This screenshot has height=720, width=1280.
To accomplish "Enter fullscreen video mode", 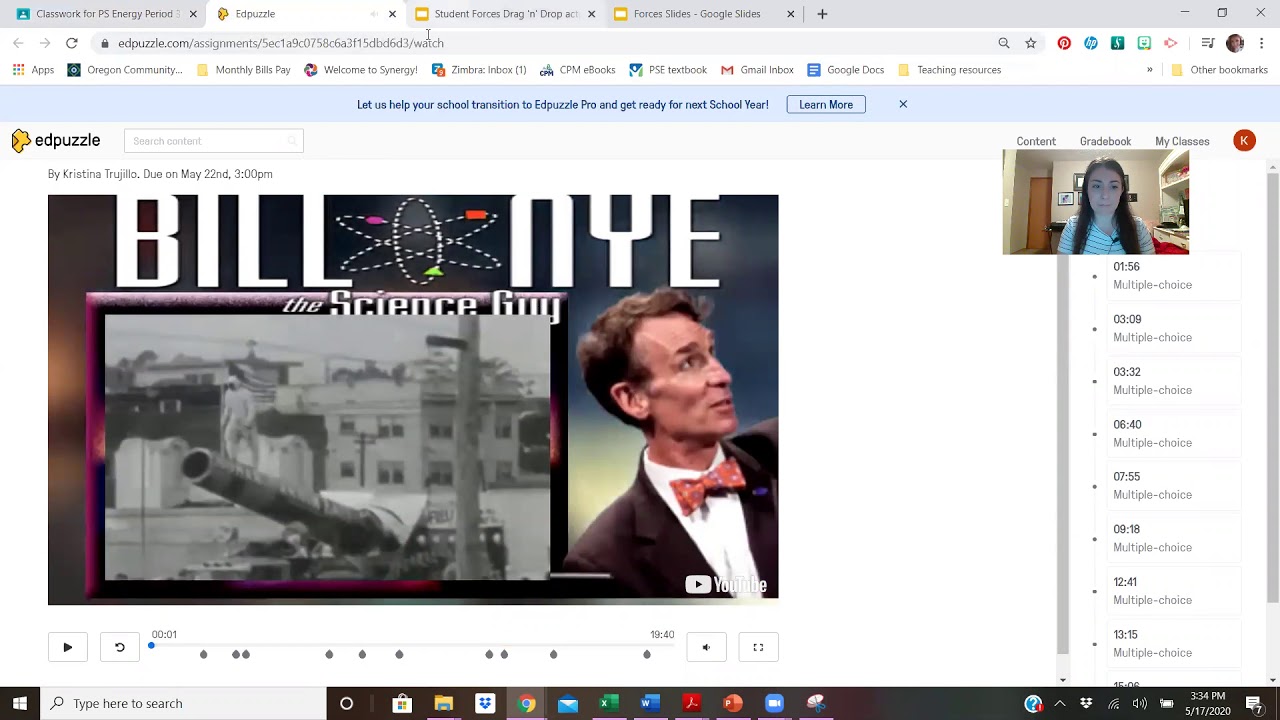I will coord(758,647).
